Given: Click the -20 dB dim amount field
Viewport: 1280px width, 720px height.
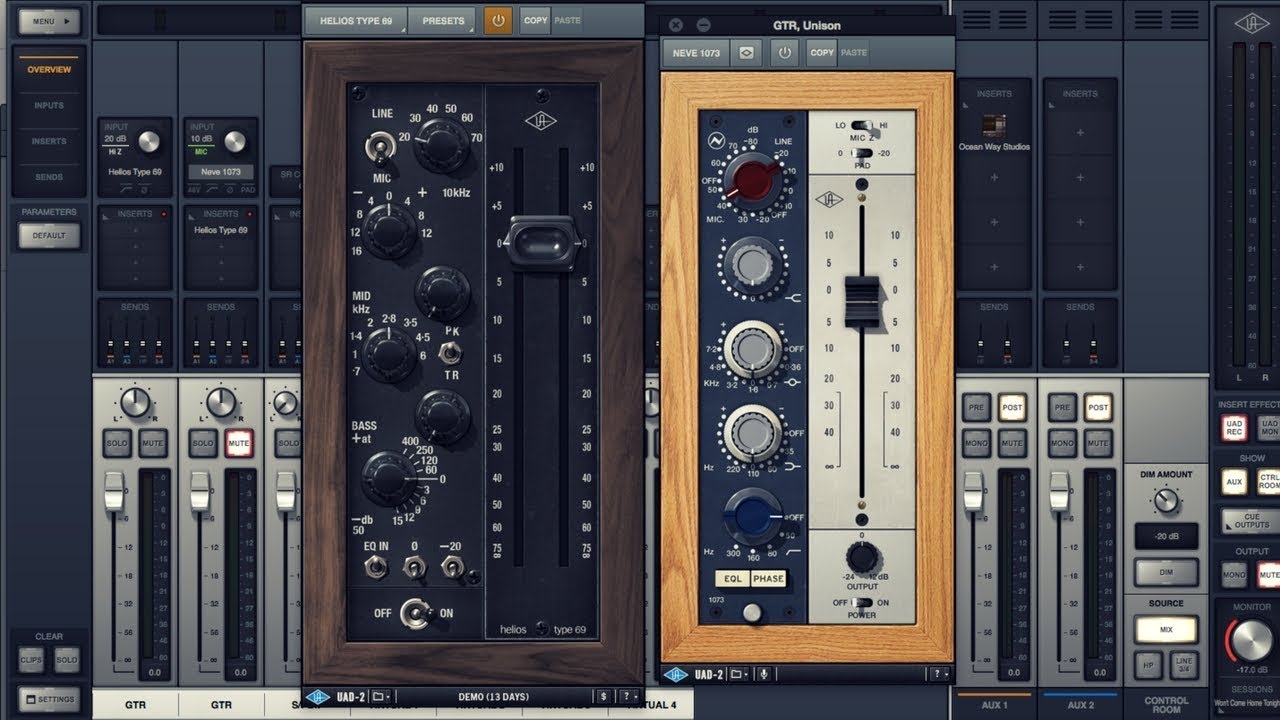Looking at the screenshot, I should coord(1165,535).
